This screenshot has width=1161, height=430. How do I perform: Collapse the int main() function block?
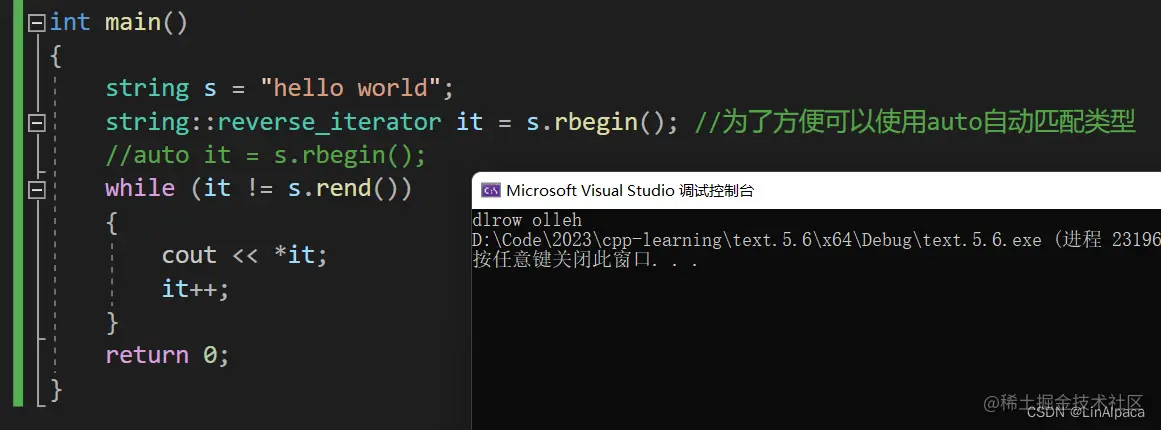[36, 23]
